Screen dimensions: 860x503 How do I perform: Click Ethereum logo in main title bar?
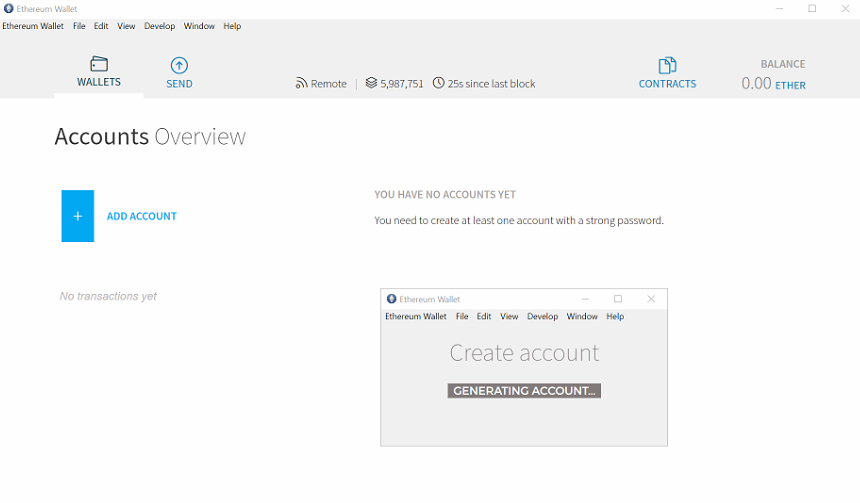(8, 9)
